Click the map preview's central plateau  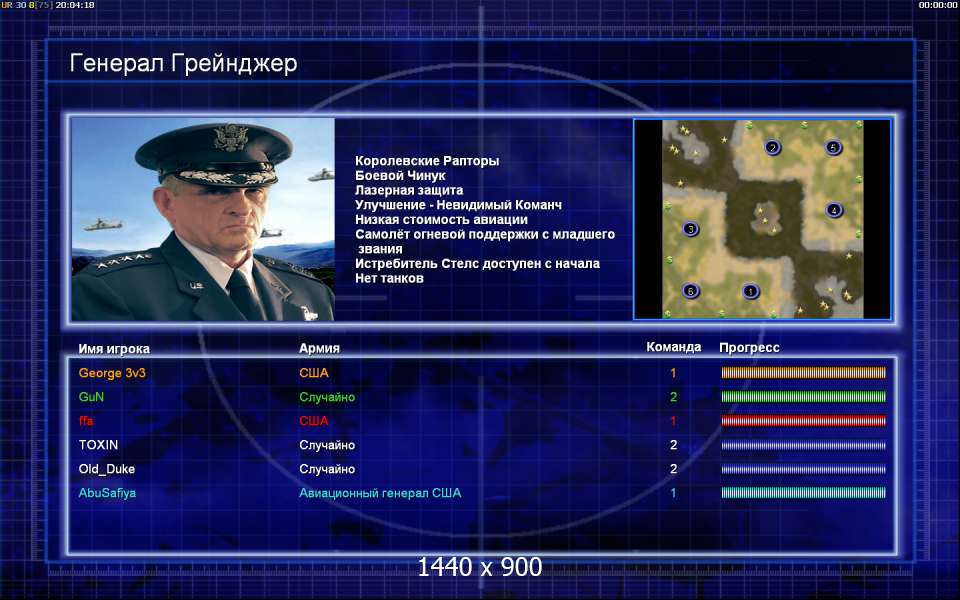(765, 219)
